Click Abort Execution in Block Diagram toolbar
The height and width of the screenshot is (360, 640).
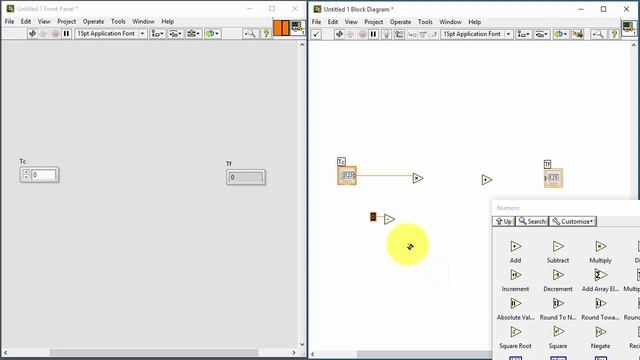(362, 34)
